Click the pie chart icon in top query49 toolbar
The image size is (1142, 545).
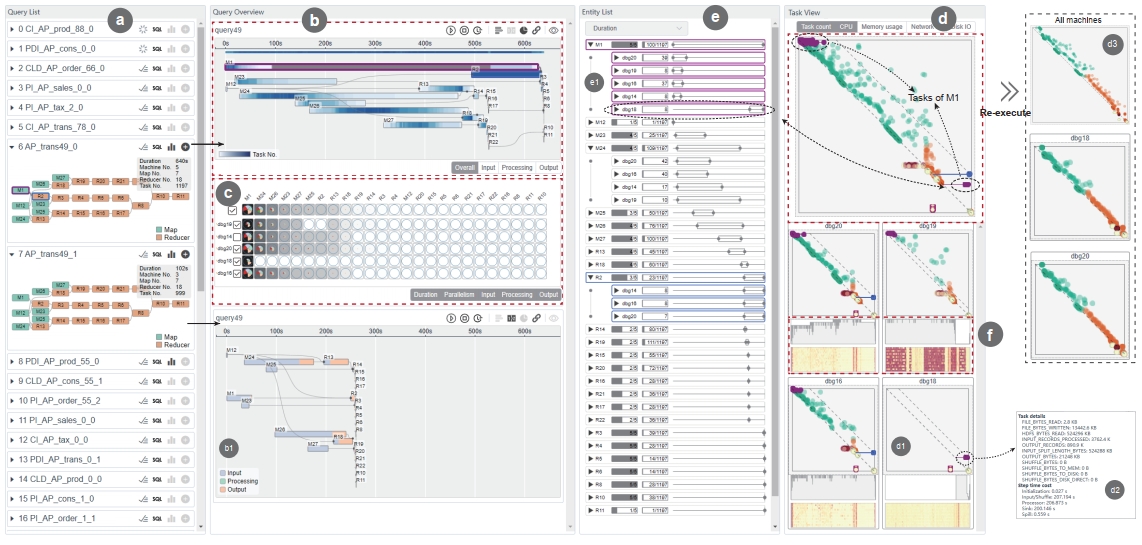click(x=523, y=31)
